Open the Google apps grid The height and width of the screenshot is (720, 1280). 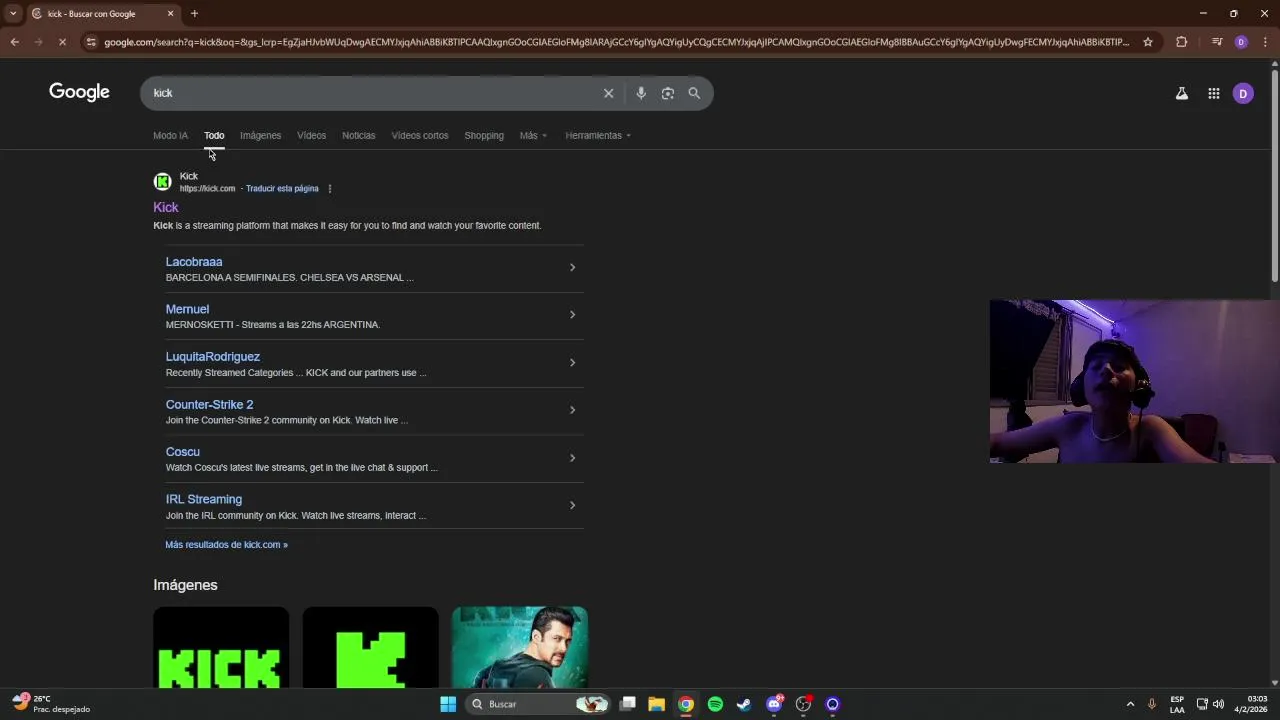pos(1213,93)
